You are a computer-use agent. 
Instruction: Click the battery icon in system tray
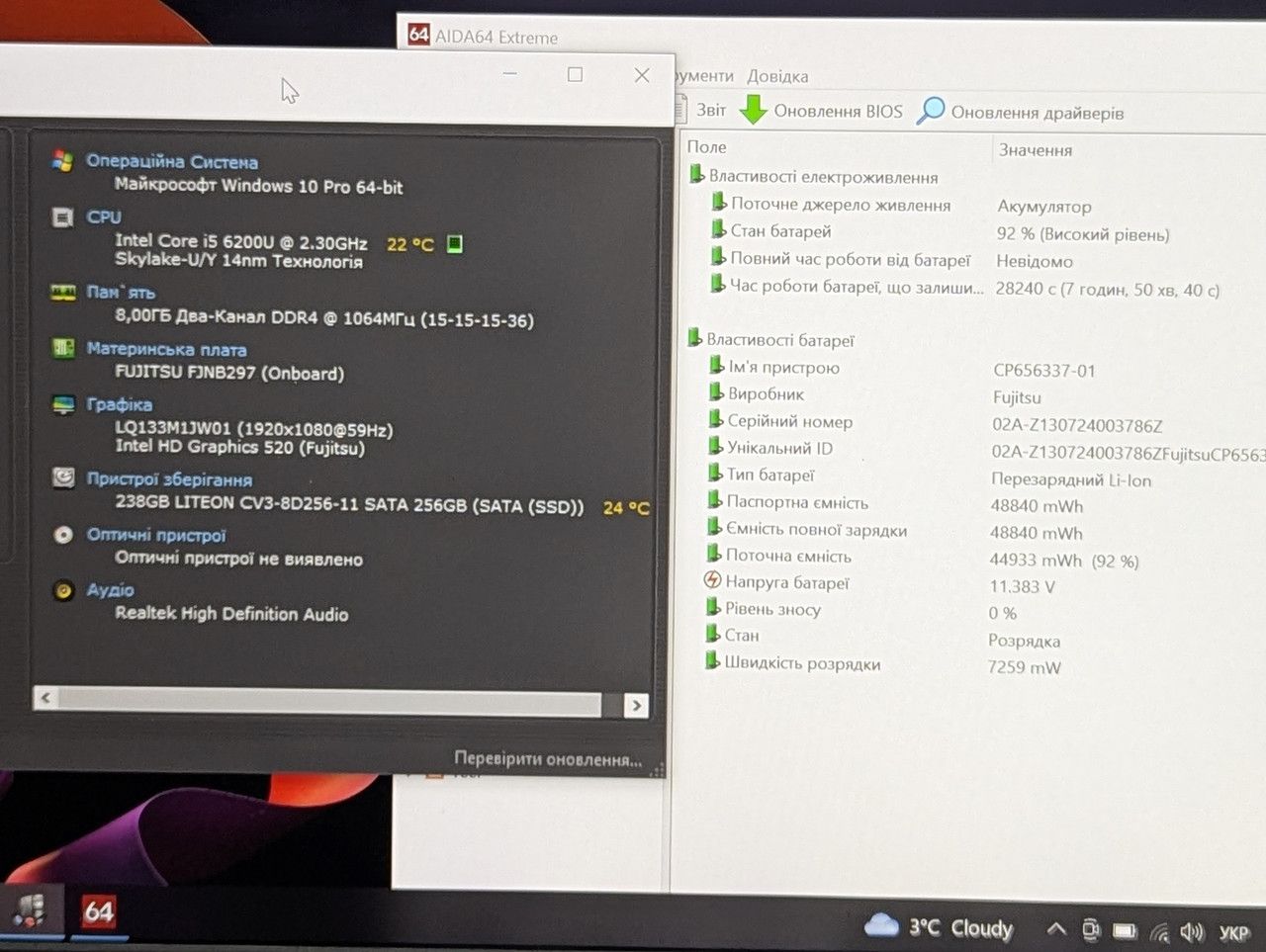point(1125,930)
